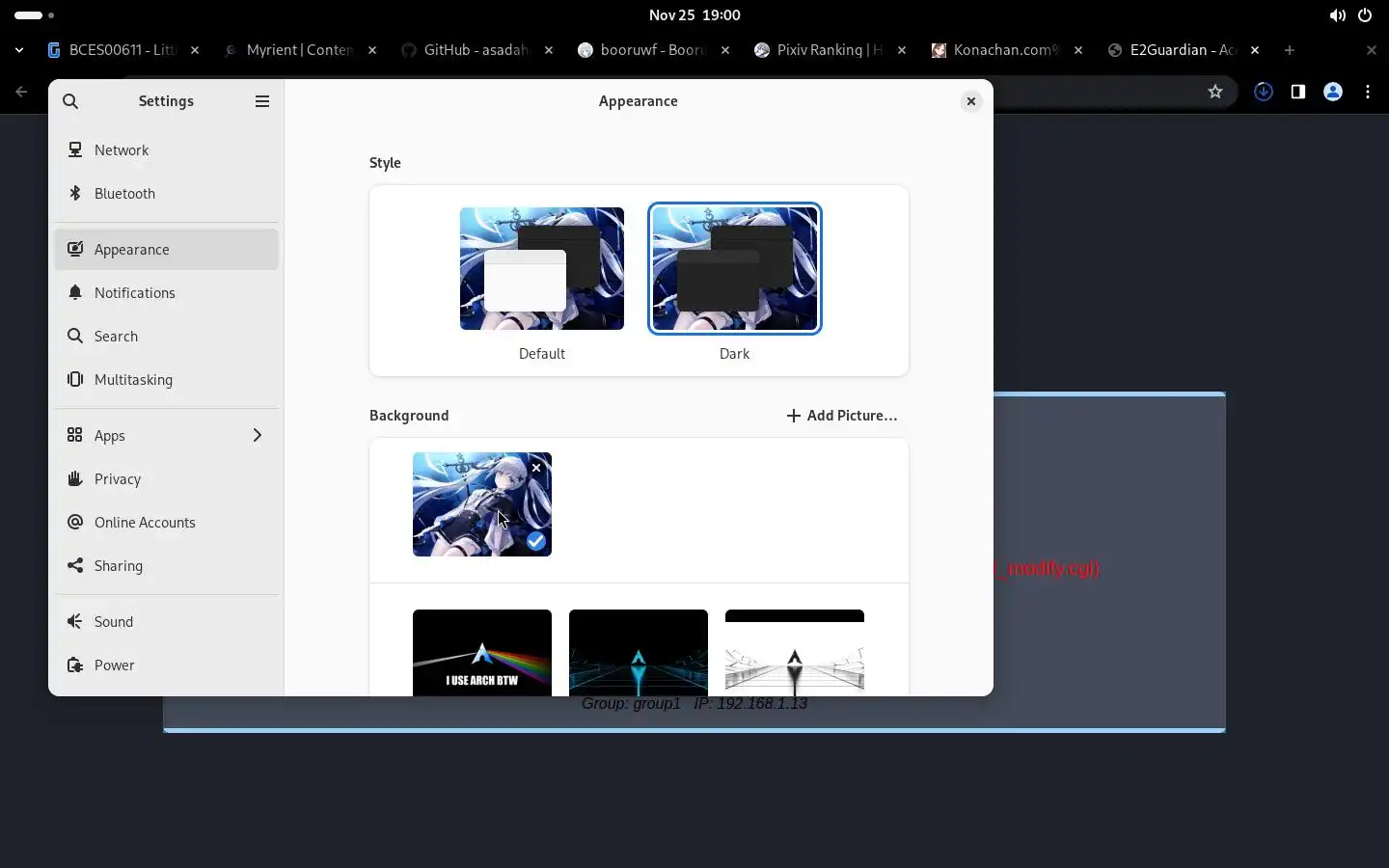Viewport: 1389px width, 868px height.
Task: Open the browser profile avatar
Action: point(1333,92)
